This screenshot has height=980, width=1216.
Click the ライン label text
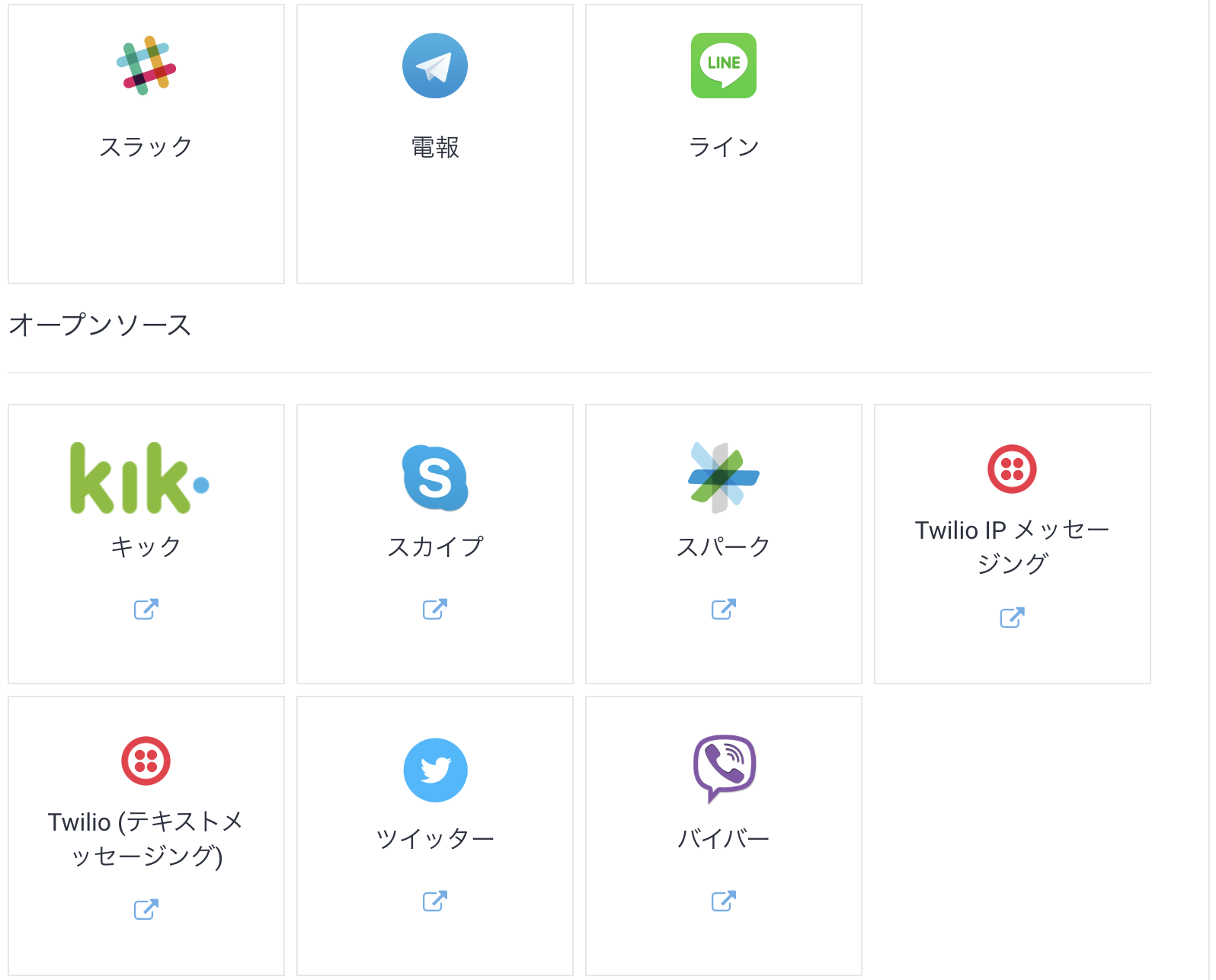723,146
